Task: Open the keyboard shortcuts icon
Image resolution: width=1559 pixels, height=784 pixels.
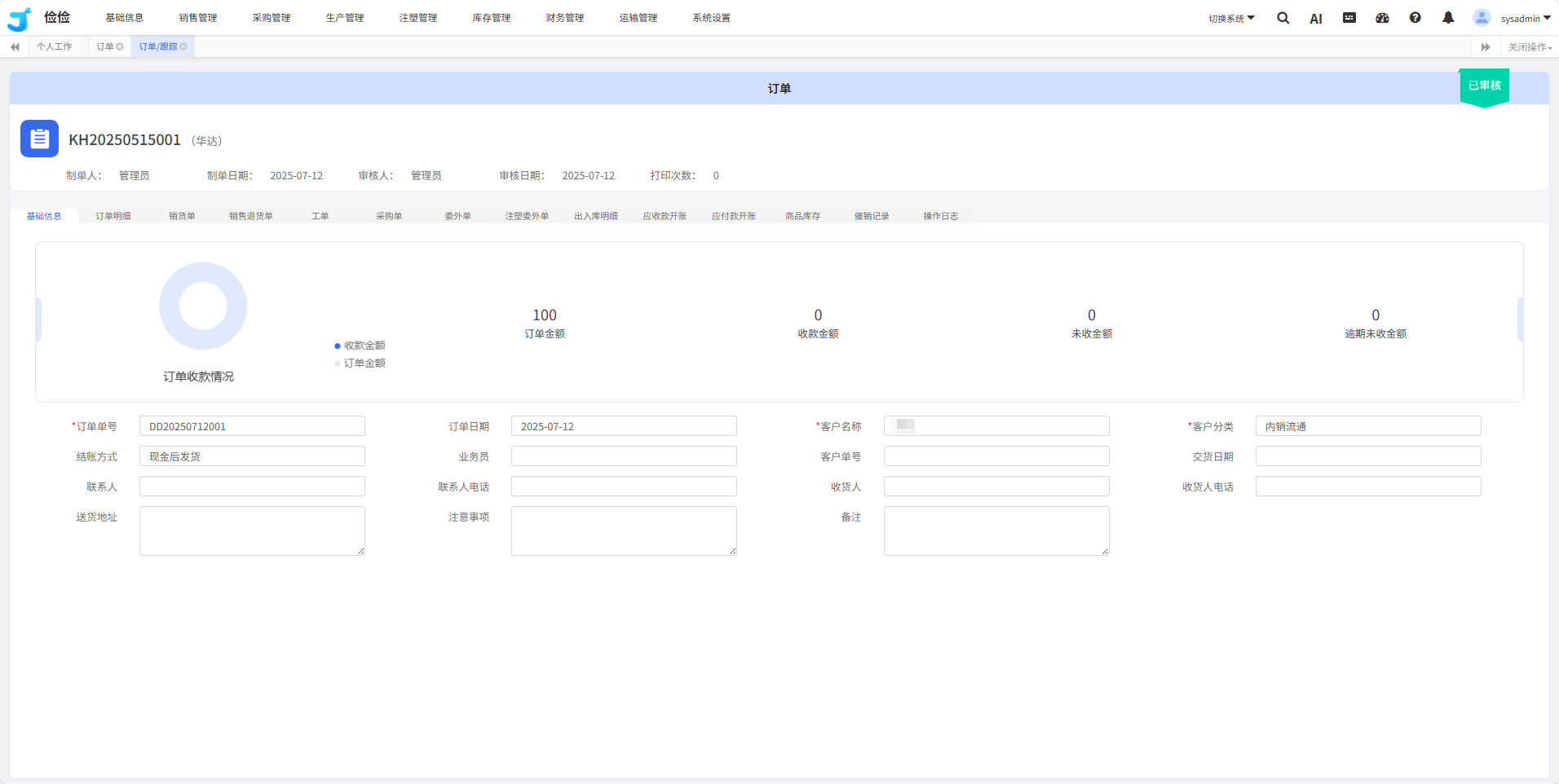Action: [x=1349, y=18]
